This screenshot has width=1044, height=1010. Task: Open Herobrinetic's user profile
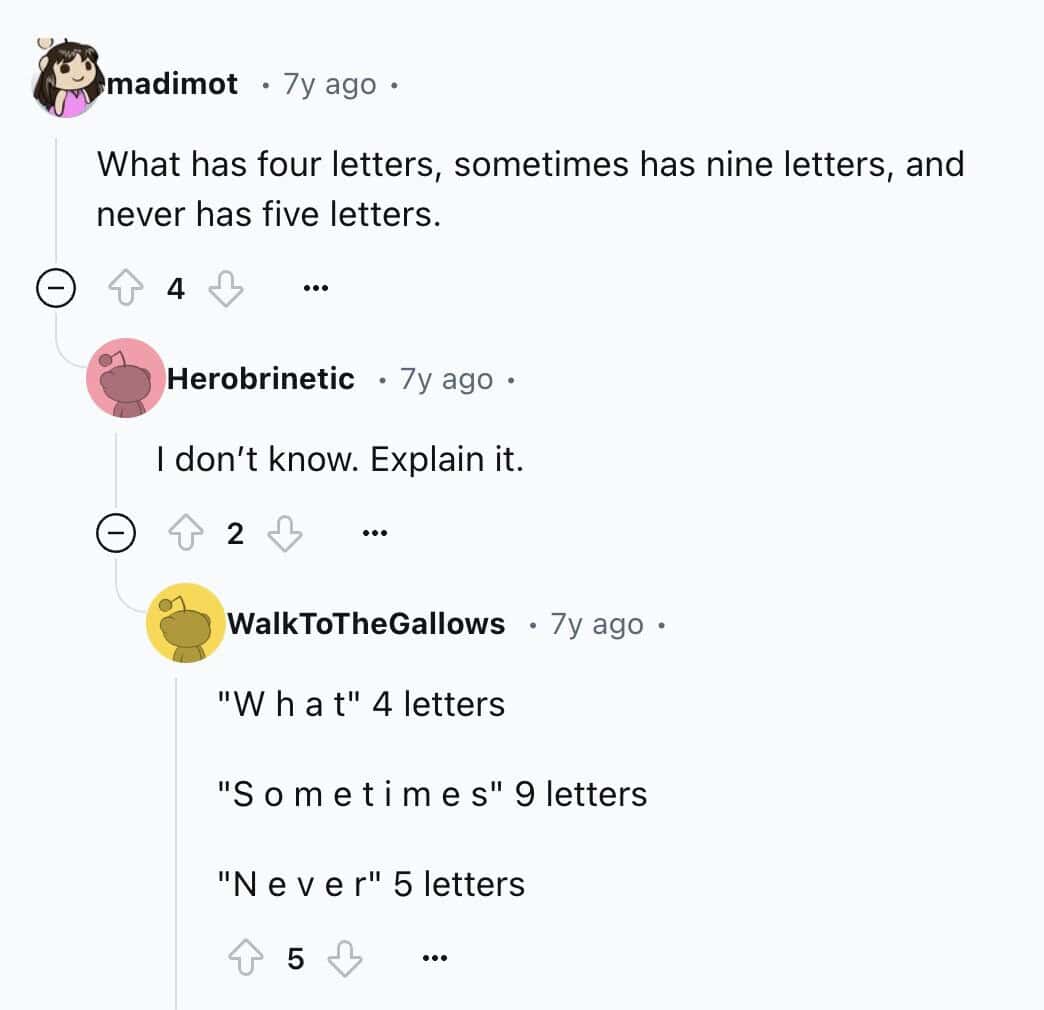coord(260,379)
